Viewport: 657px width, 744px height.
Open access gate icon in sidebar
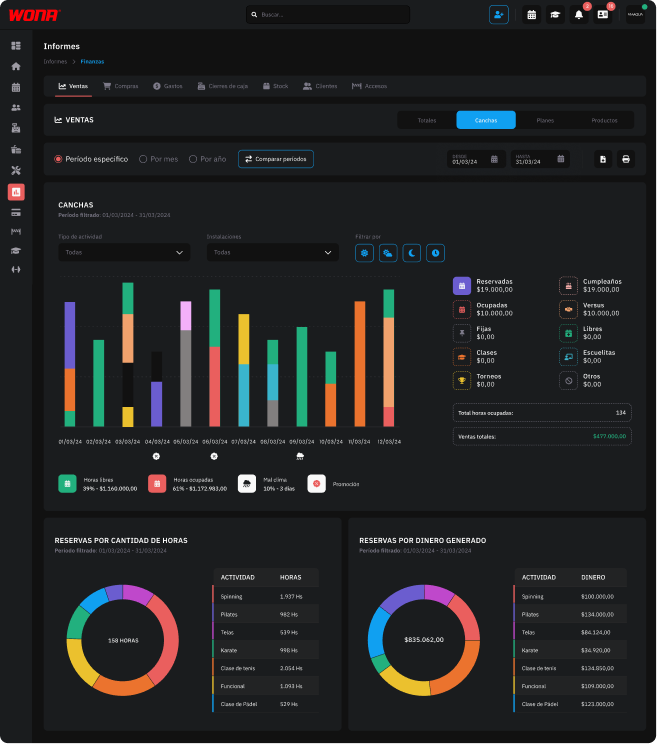click(x=16, y=232)
